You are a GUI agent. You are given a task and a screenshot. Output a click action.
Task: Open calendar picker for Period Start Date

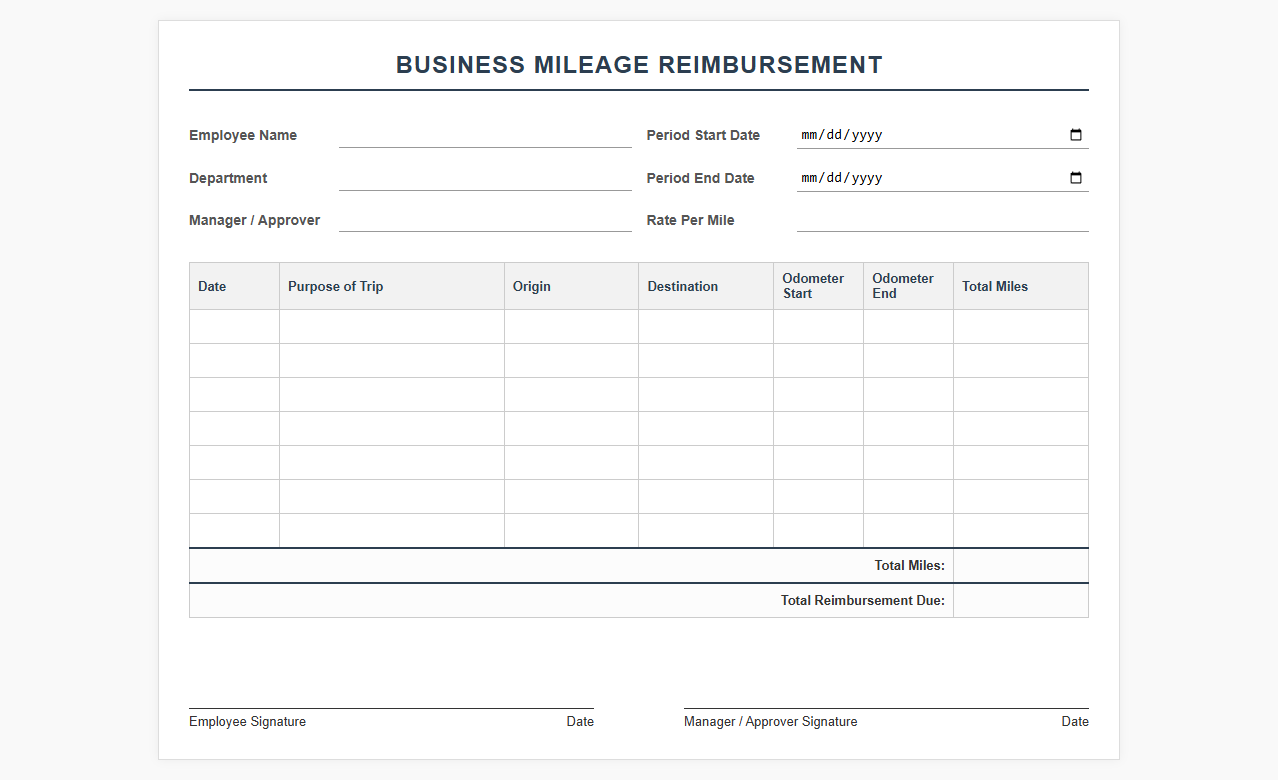(1076, 135)
